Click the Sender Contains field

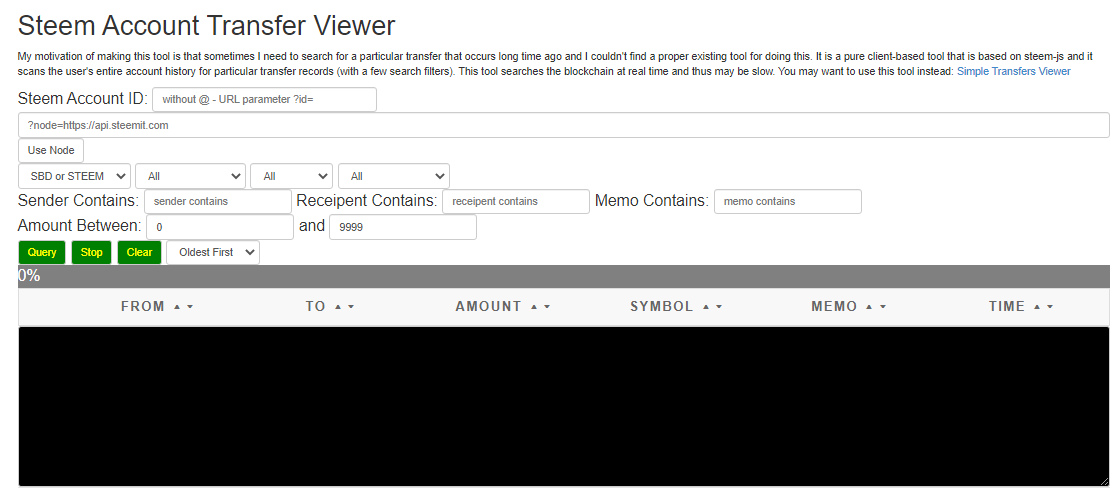click(218, 201)
